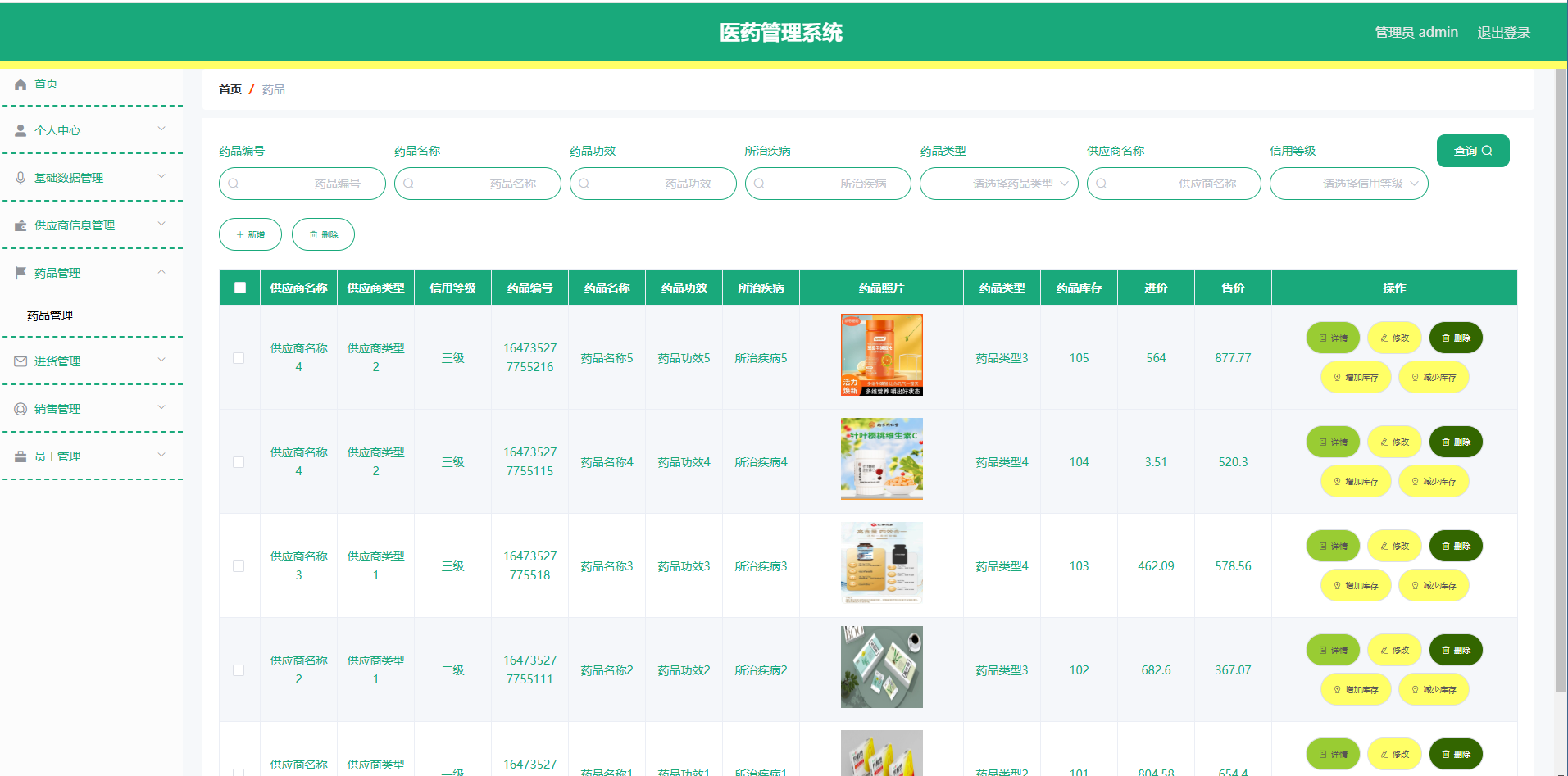Image resolution: width=1568 pixels, height=776 pixels.
Task: Open the 请选择药品类型 dropdown
Action: pyautogui.click(x=998, y=184)
